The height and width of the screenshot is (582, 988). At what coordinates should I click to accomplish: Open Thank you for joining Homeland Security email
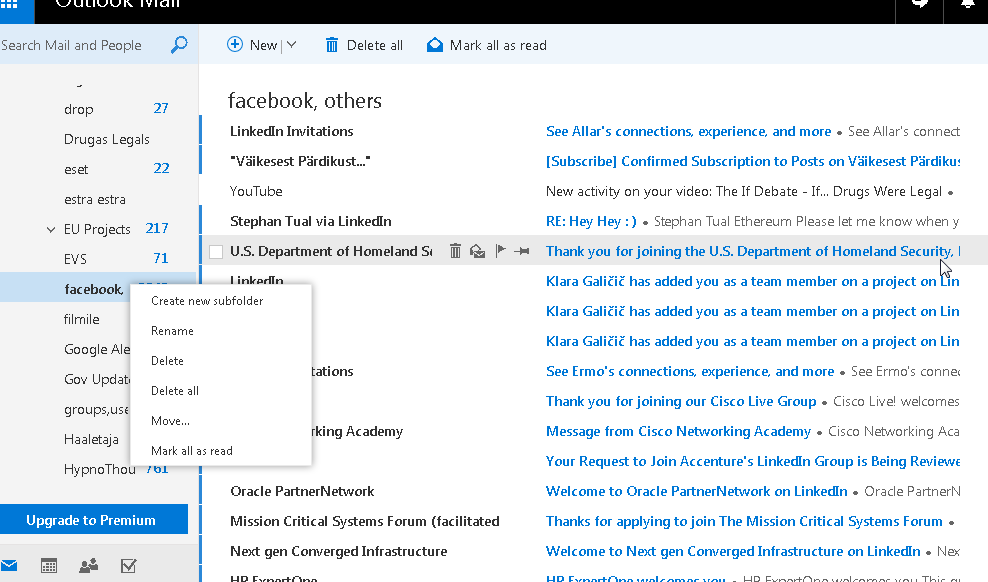tap(752, 251)
